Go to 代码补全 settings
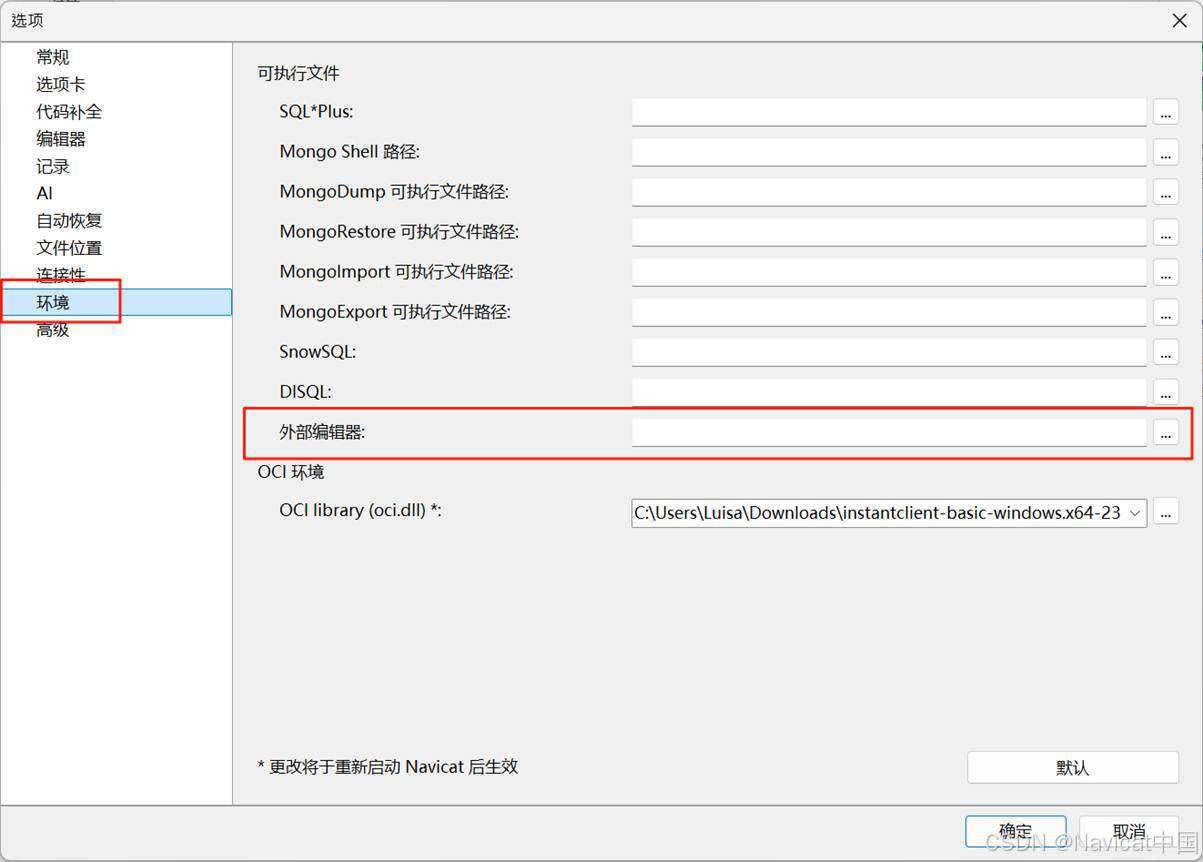 point(69,111)
